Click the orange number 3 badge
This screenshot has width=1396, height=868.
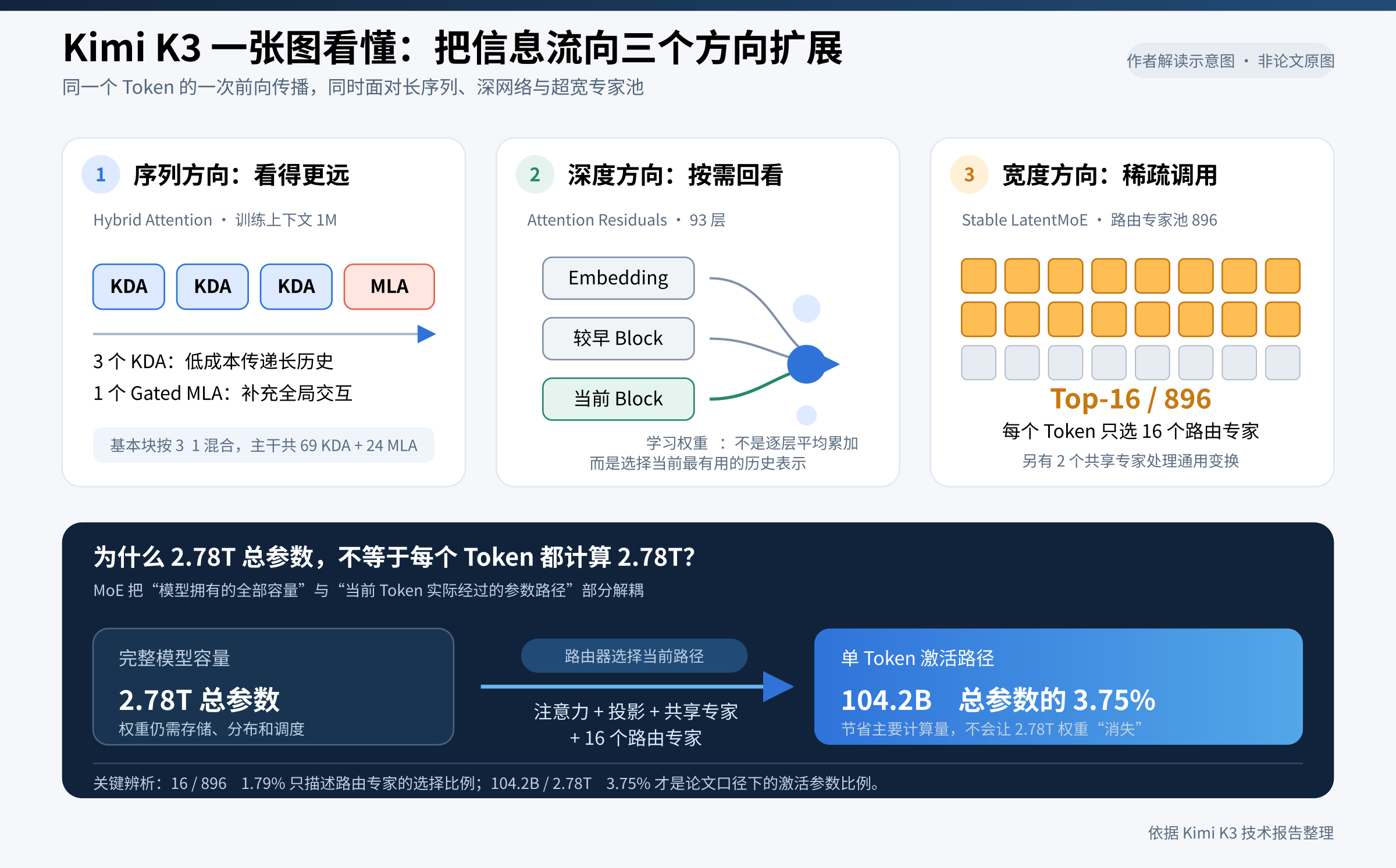coord(969,174)
